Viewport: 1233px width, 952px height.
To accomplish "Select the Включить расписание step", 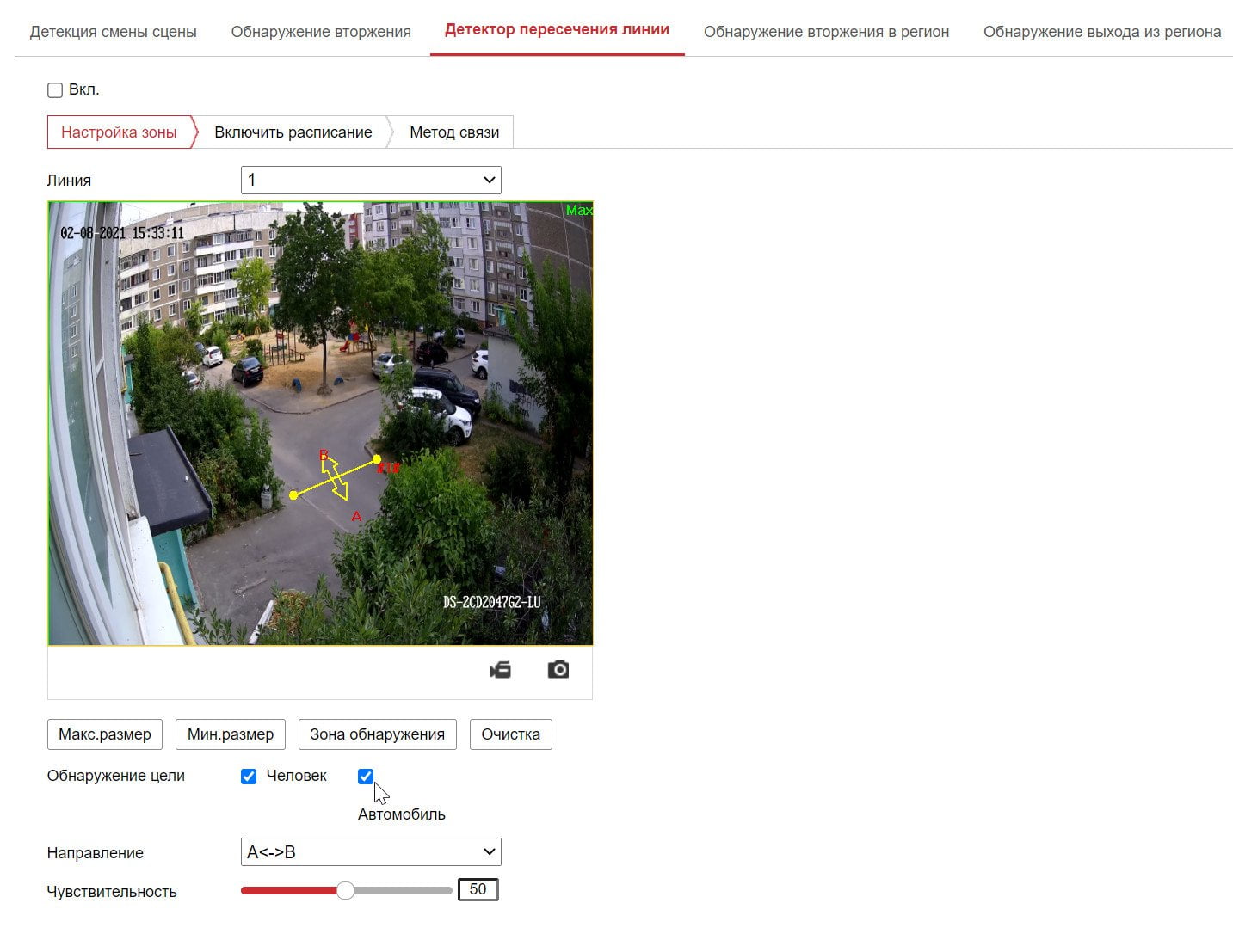I will coord(293,132).
